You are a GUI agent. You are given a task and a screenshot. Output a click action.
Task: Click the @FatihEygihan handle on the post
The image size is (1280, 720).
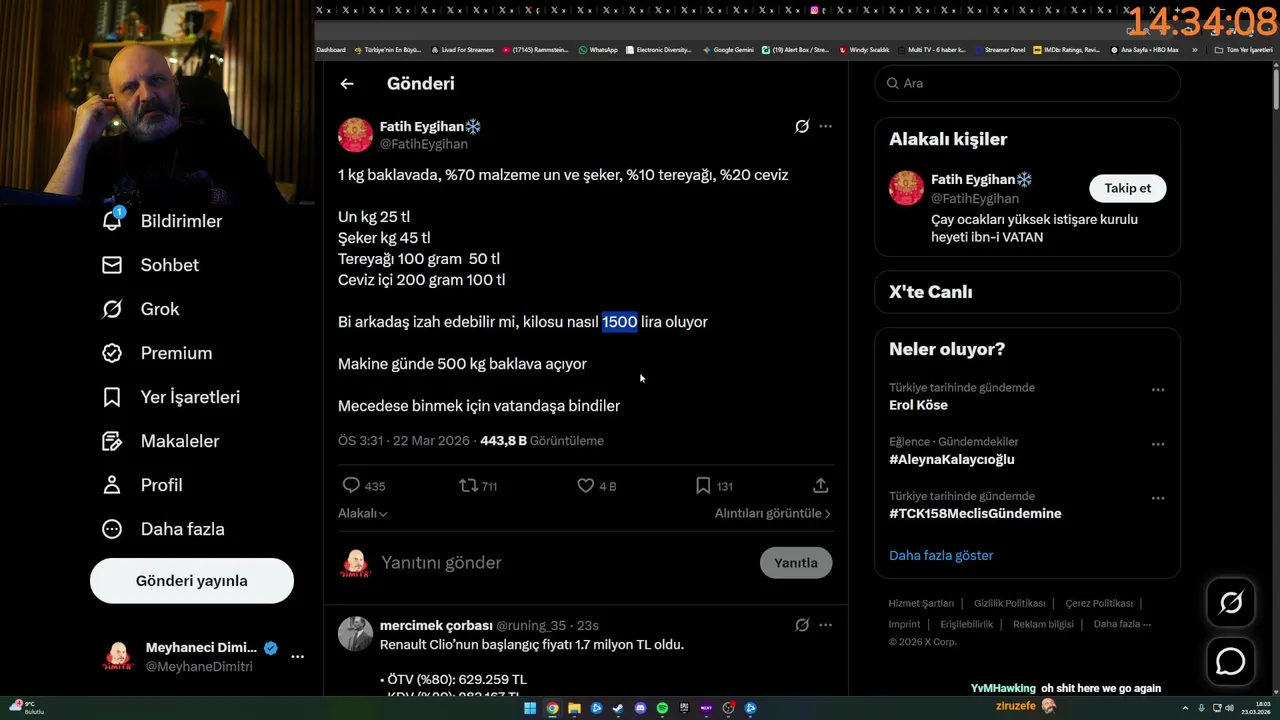point(423,144)
